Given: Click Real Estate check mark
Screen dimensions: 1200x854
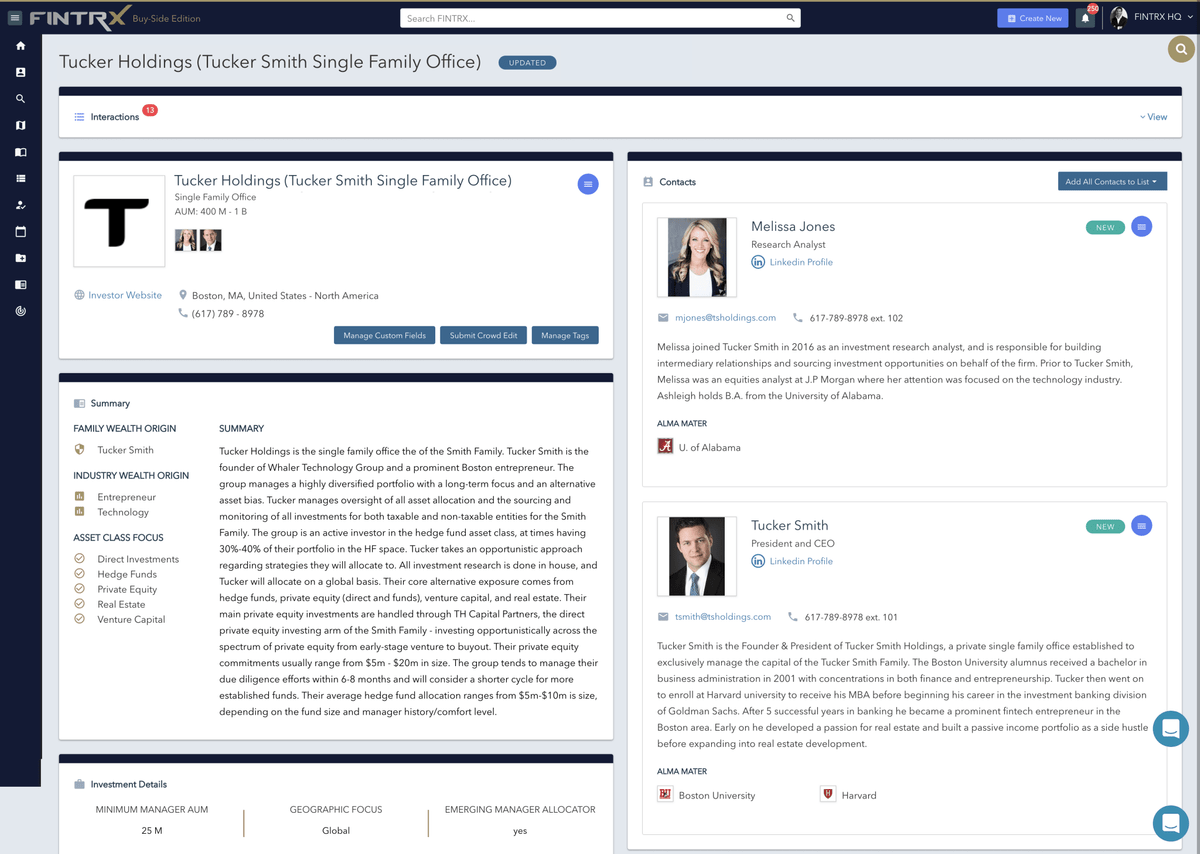Looking at the screenshot, I should [x=79, y=604].
